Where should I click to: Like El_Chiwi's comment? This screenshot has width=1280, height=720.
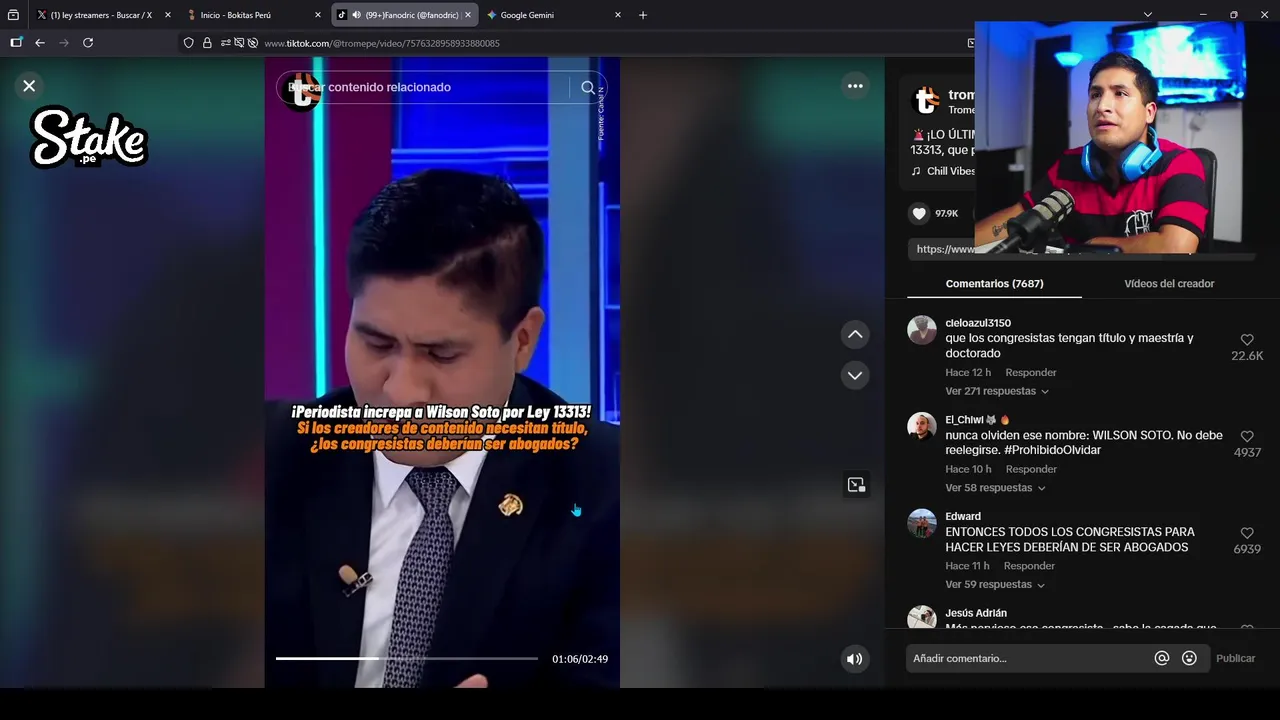tap(1247, 437)
